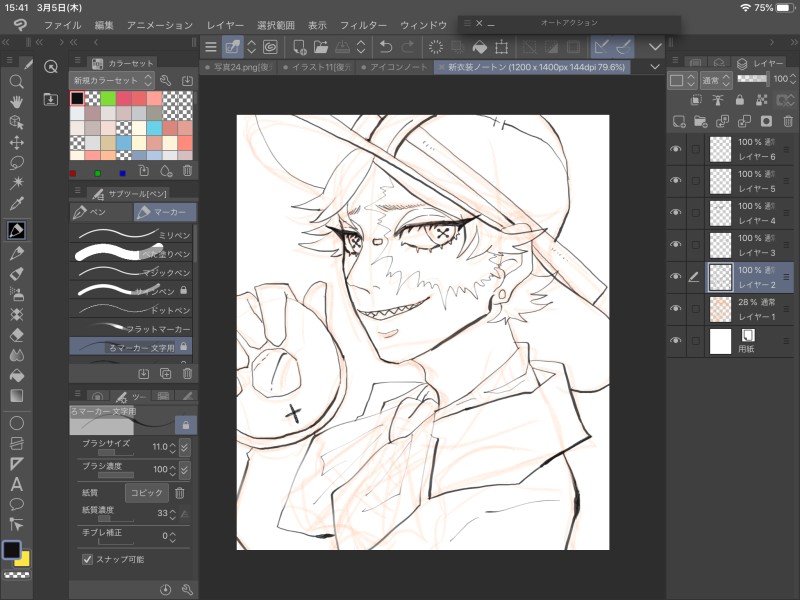800x600 pixels.
Task: Select the レイヤー 4 layer thumbnail
Action: coord(720,213)
